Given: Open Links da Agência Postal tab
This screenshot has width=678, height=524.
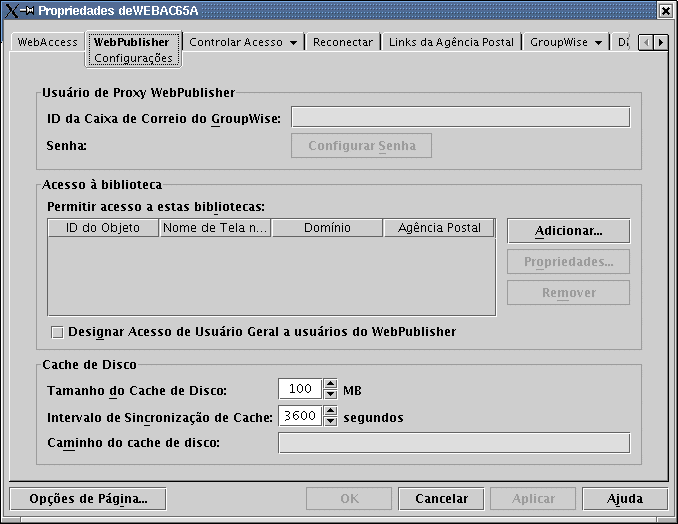Looking at the screenshot, I should (451, 42).
